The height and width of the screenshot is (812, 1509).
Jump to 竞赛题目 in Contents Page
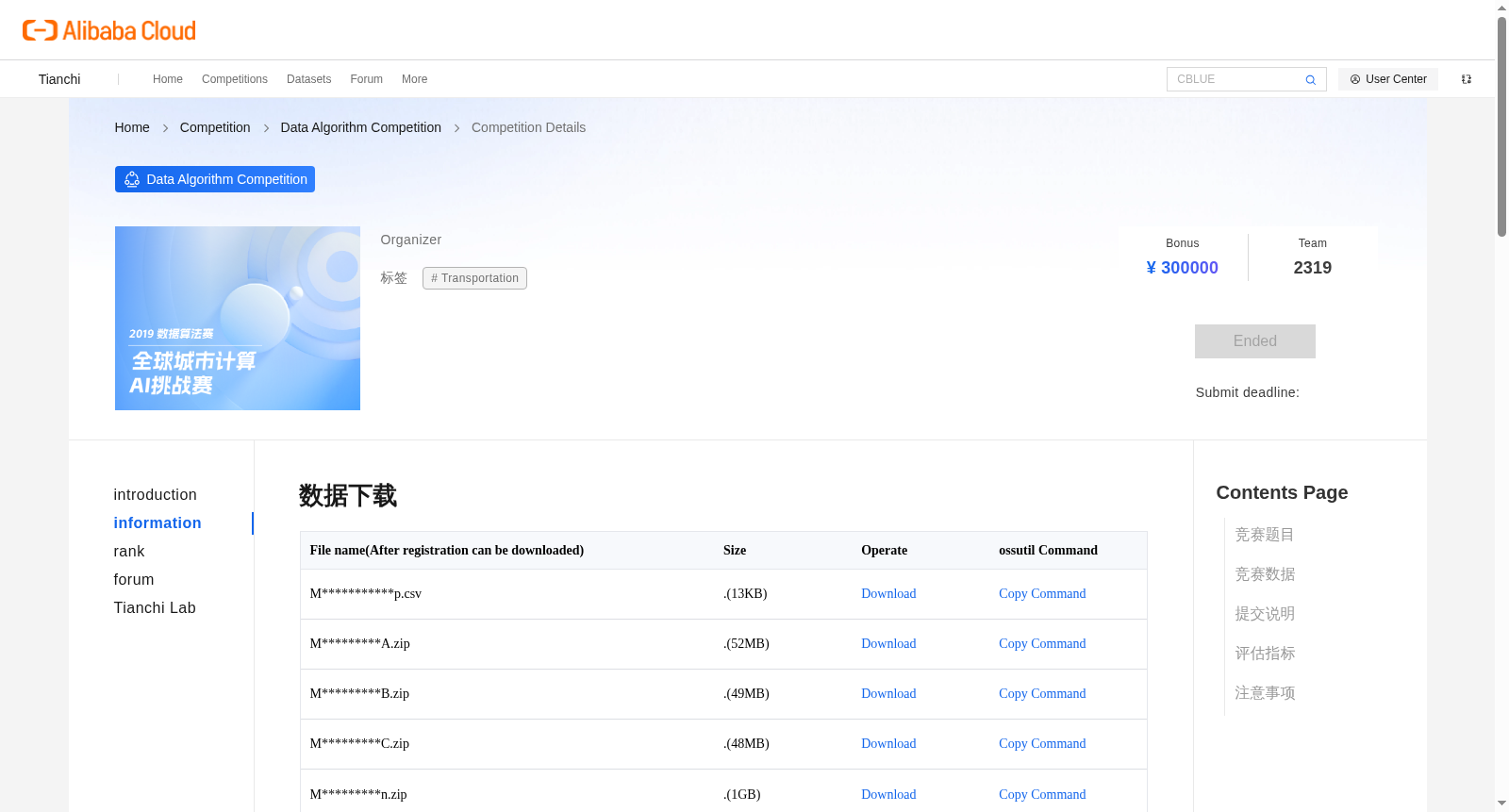(x=1265, y=535)
